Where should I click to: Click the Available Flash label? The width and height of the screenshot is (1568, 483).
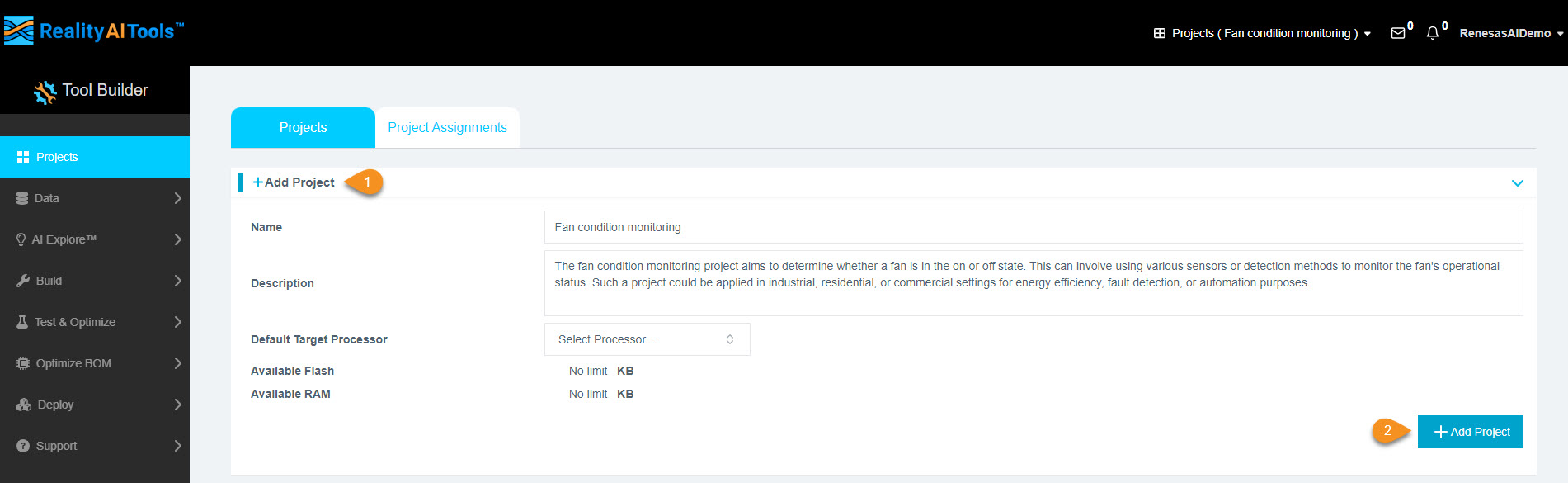tap(292, 371)
